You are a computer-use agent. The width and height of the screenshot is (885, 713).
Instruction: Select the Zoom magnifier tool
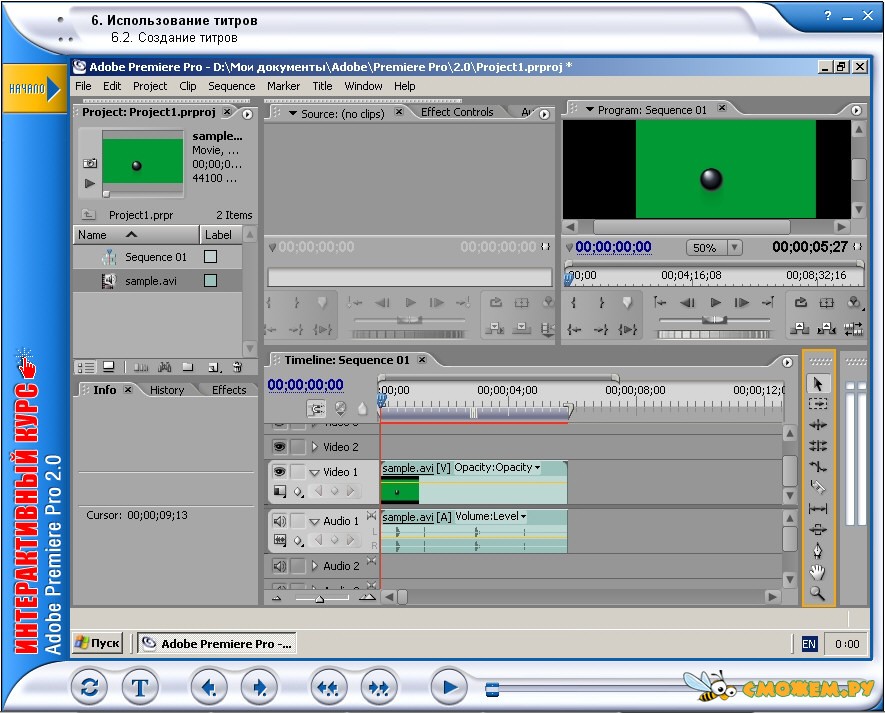[817, 593]
